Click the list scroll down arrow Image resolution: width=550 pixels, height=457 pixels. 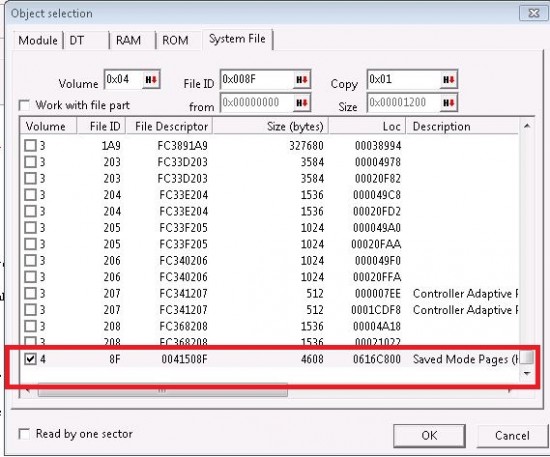pyautogui.click(x=526, y=373)
